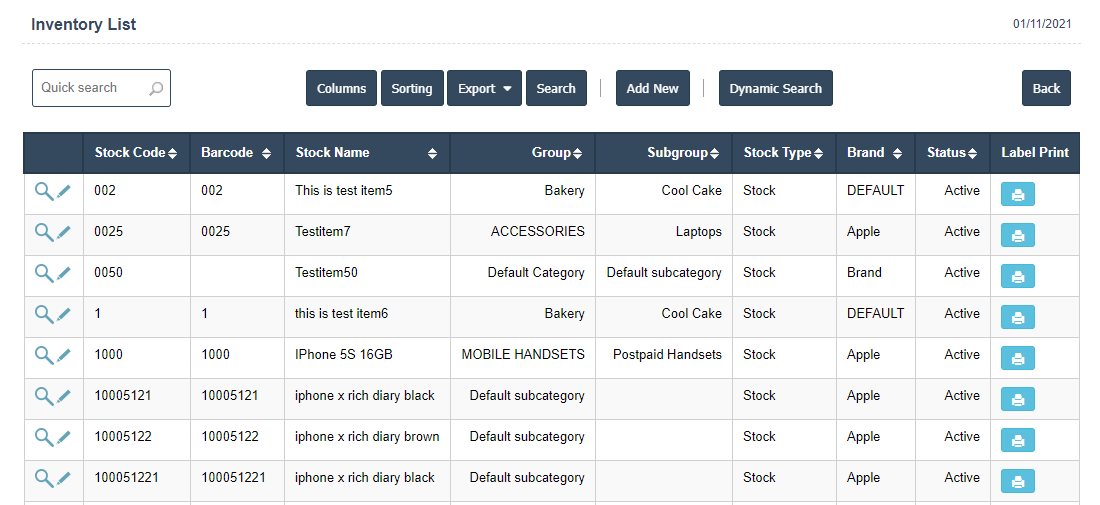
Task: Edit the 'this is test item6' row
Action: 64,314
